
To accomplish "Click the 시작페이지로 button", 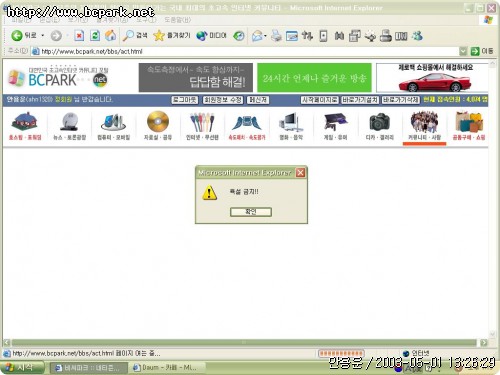I will (x=320, y=100).
